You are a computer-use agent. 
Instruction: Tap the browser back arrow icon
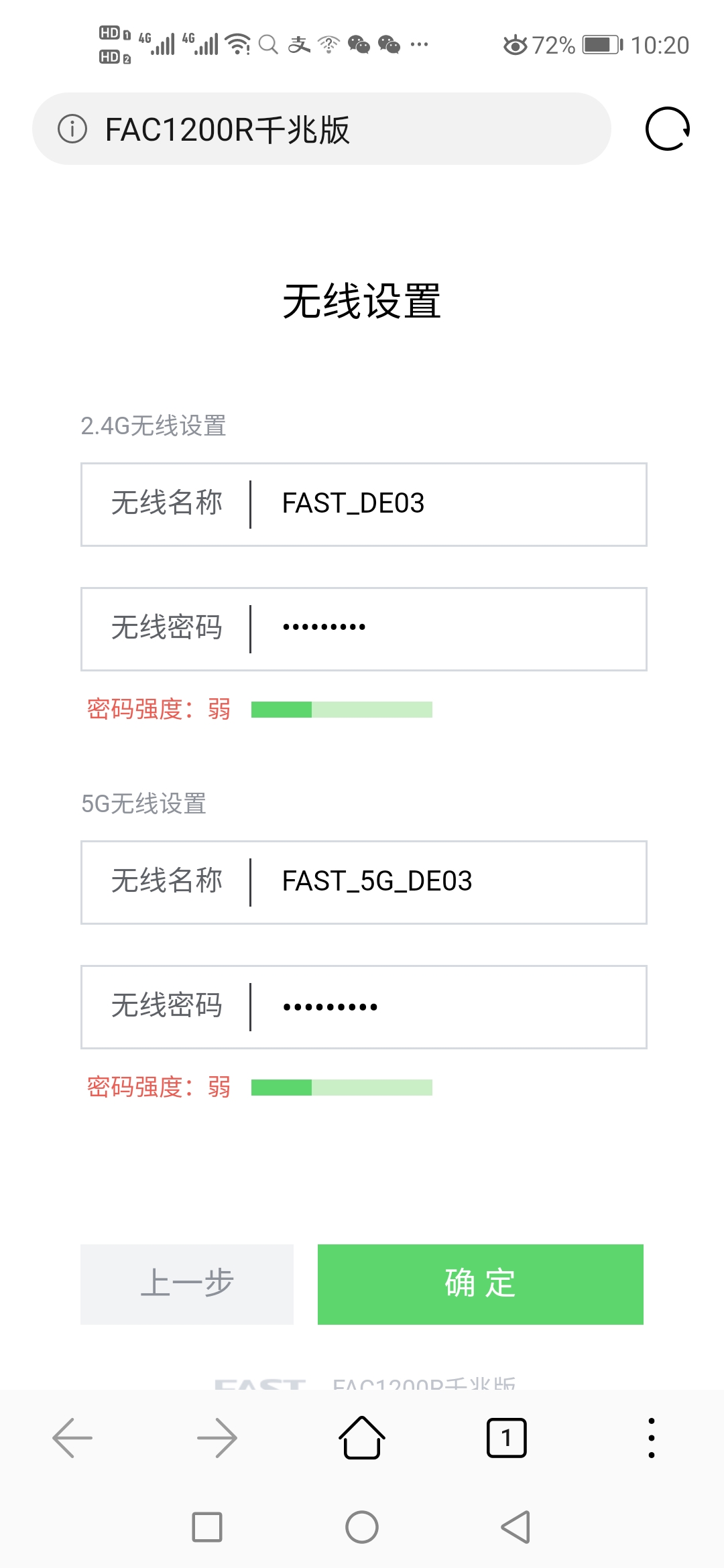[72, 1437]
